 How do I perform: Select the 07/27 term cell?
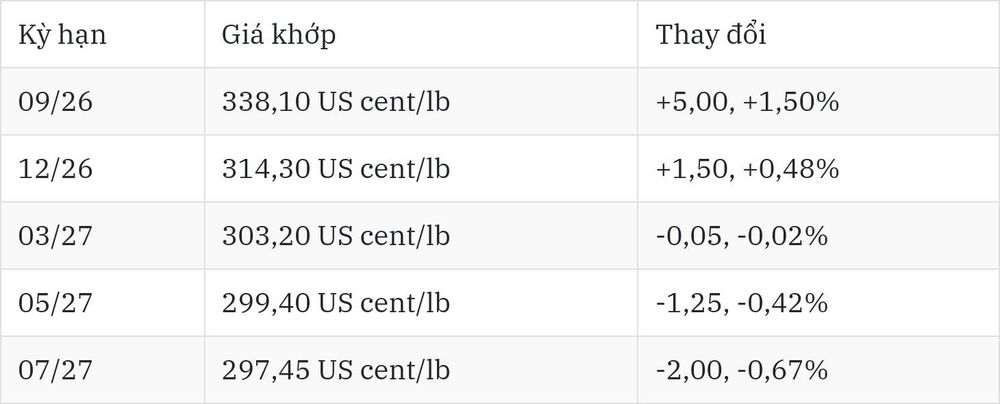[55, 370]
